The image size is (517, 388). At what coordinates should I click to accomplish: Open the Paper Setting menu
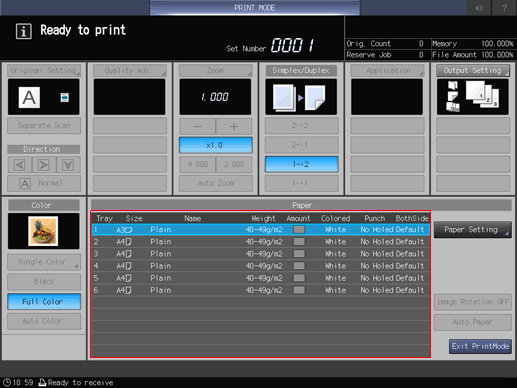click(x=473, y=230)
